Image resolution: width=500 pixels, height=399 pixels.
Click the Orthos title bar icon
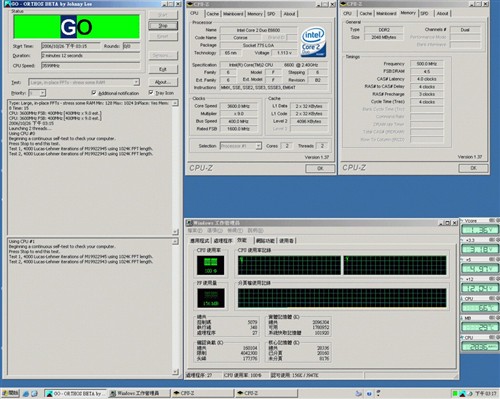[7, 4]
